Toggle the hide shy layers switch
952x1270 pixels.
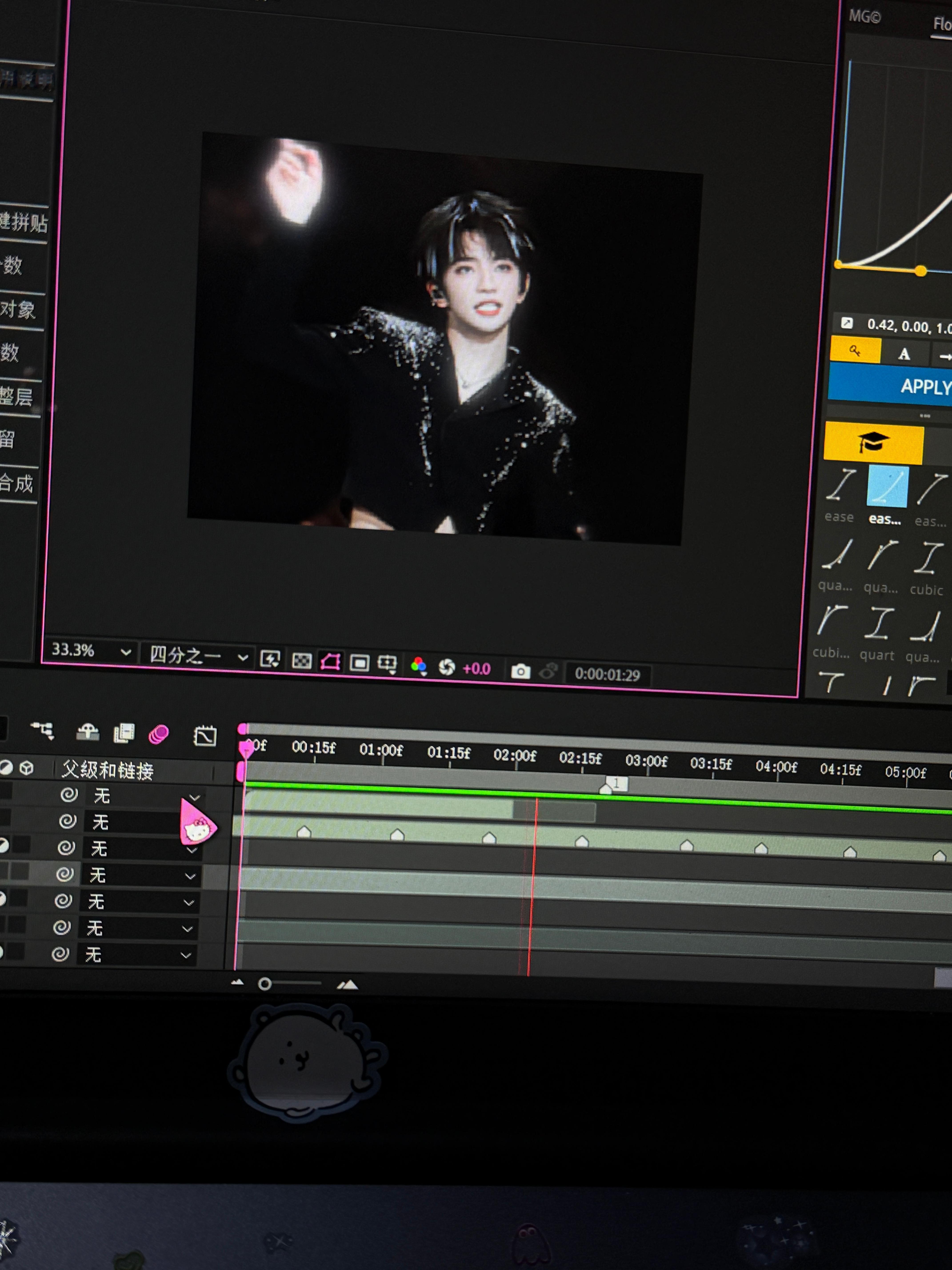(87, 732)
